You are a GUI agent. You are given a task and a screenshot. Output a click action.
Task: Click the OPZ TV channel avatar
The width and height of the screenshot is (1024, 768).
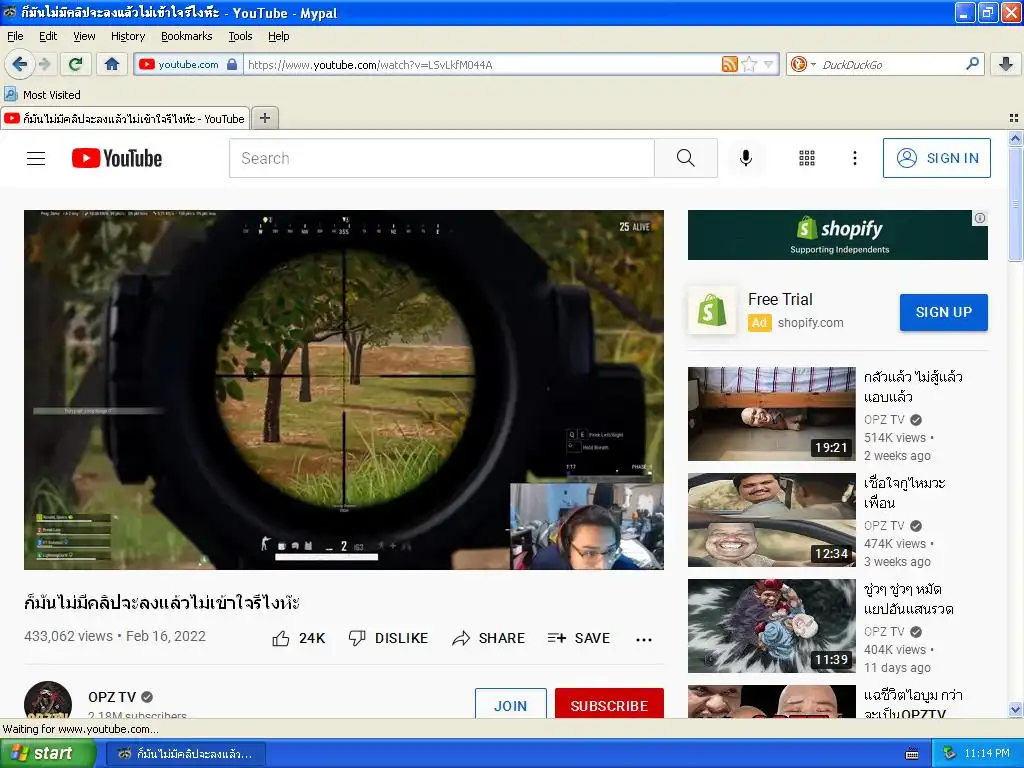click(48, 700)
